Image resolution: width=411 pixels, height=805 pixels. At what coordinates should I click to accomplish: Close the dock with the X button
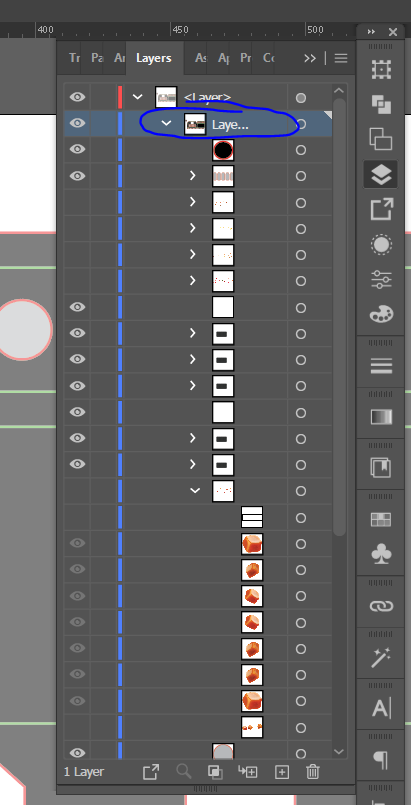click(x=393, y=32)
